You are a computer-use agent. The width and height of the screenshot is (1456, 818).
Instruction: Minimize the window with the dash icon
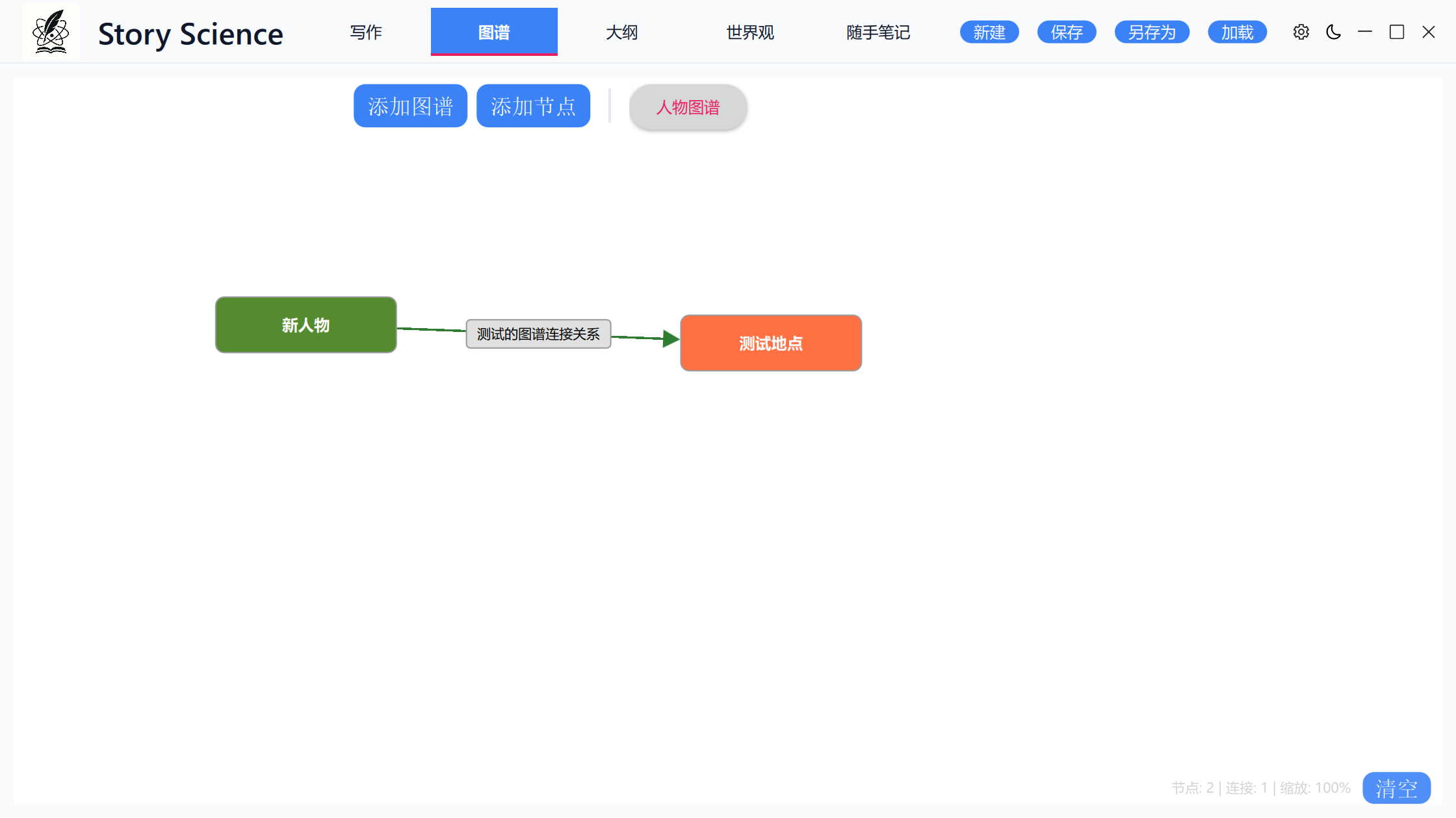point(1365,32)
